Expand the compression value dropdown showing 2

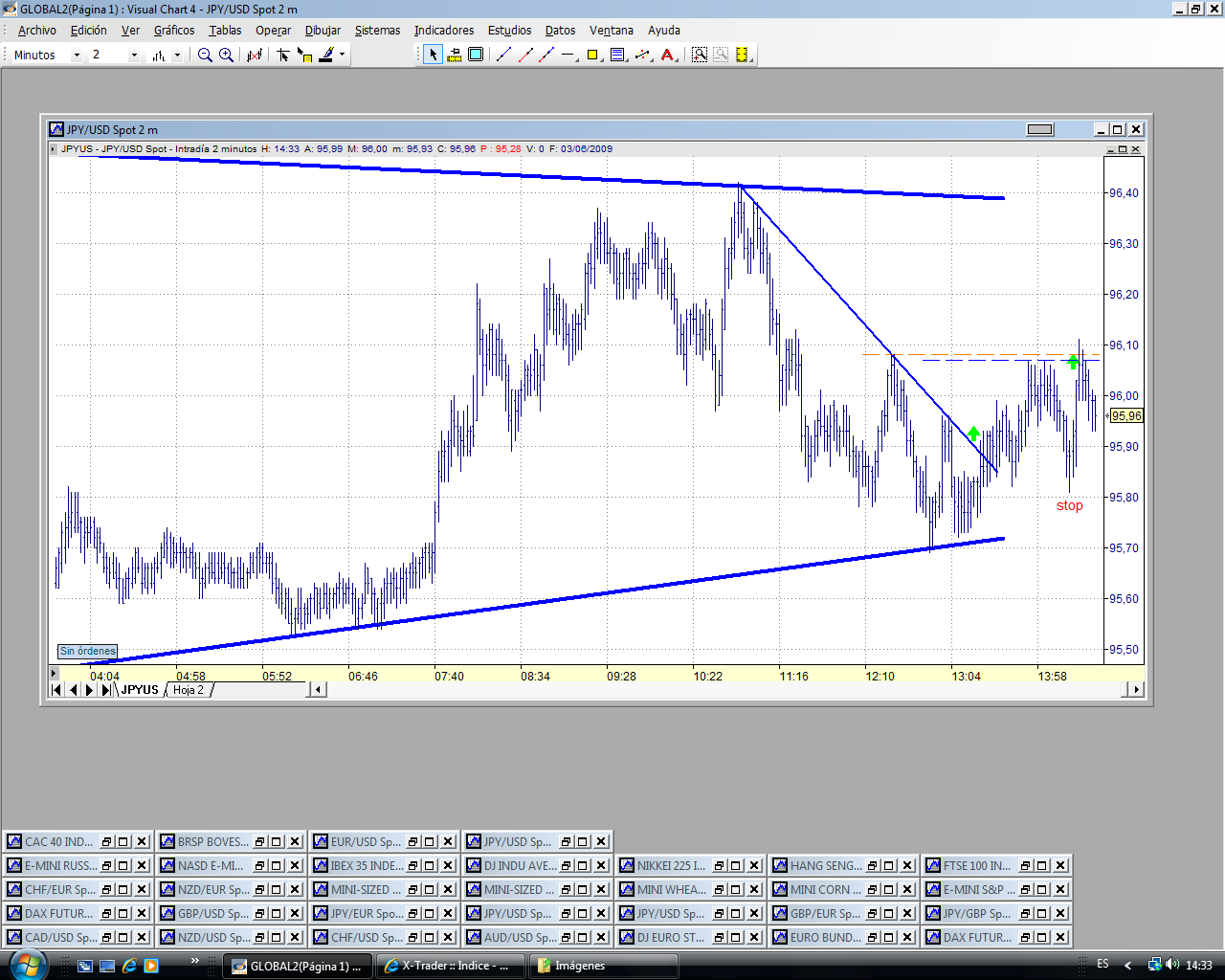click(x=134, y=56)
